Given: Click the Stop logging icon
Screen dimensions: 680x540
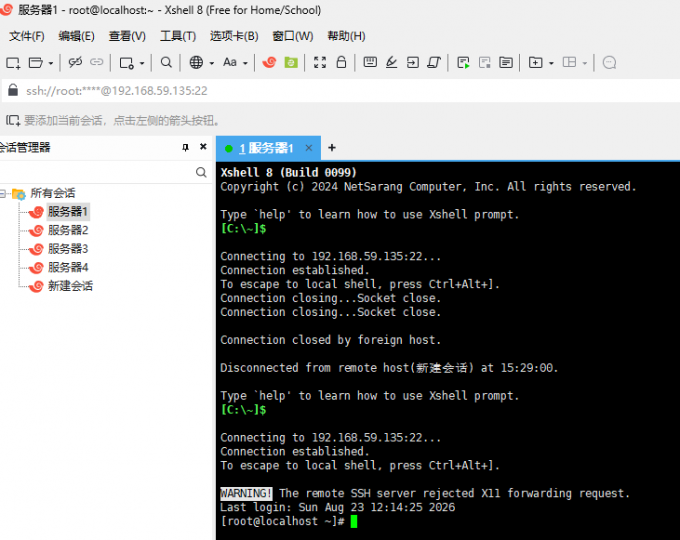Looking at the screenshot, I should click(484, 63).
